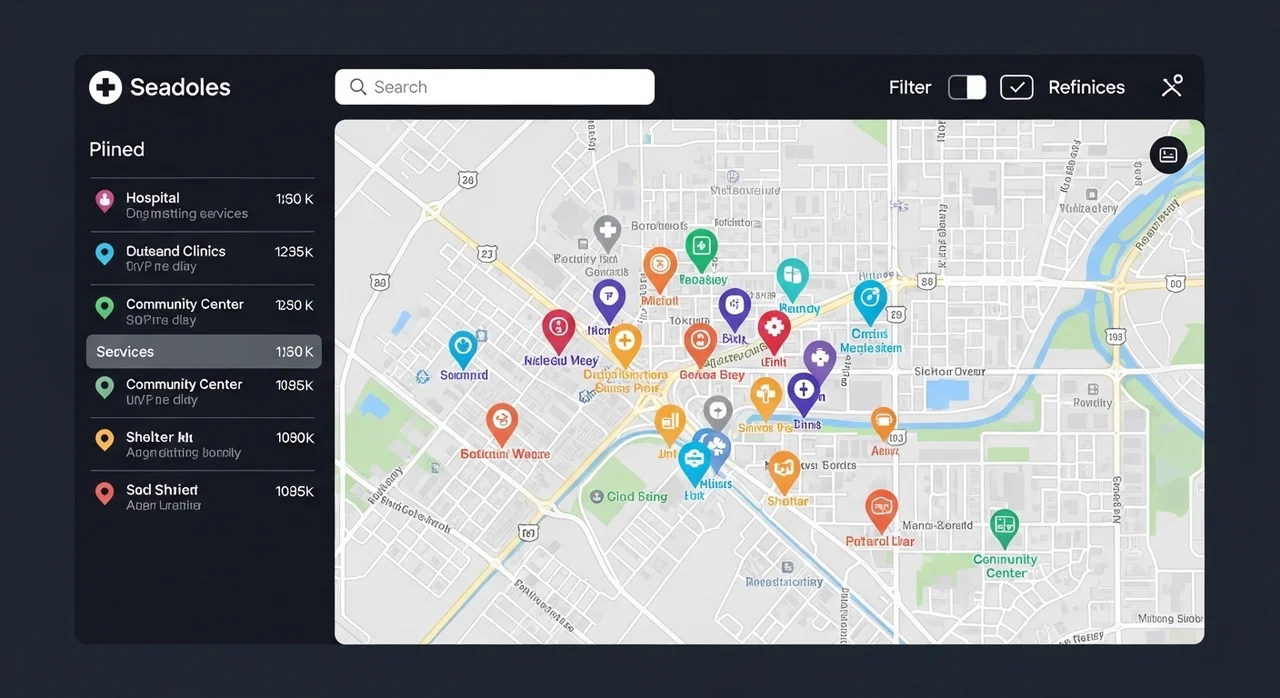This screenshot has height=698, width=1280.
Task: Select the Community Center 1250 K entry
Action: click(204, 311)
